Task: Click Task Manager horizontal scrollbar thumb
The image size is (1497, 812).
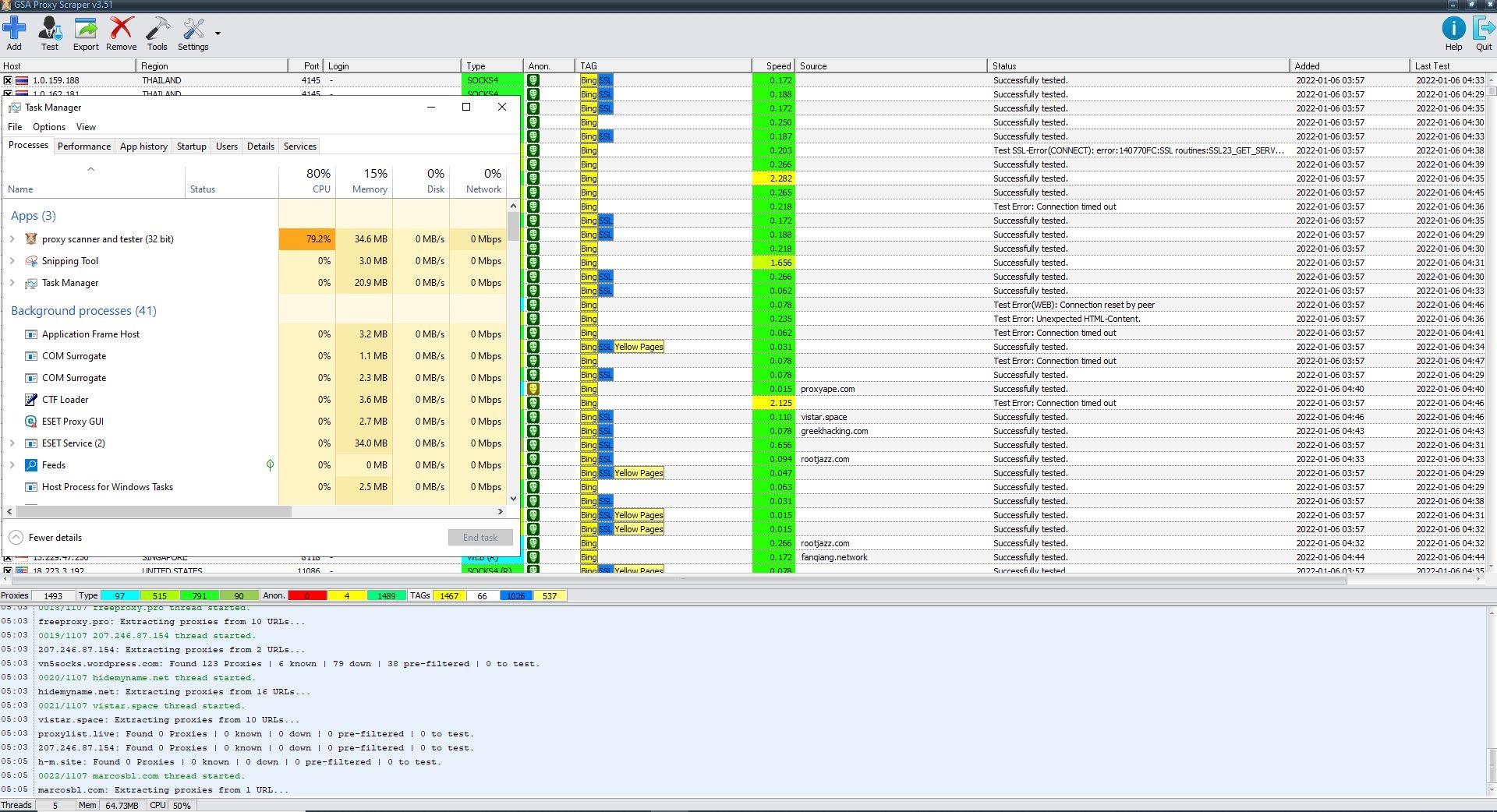Action: [x=153, y=512]
